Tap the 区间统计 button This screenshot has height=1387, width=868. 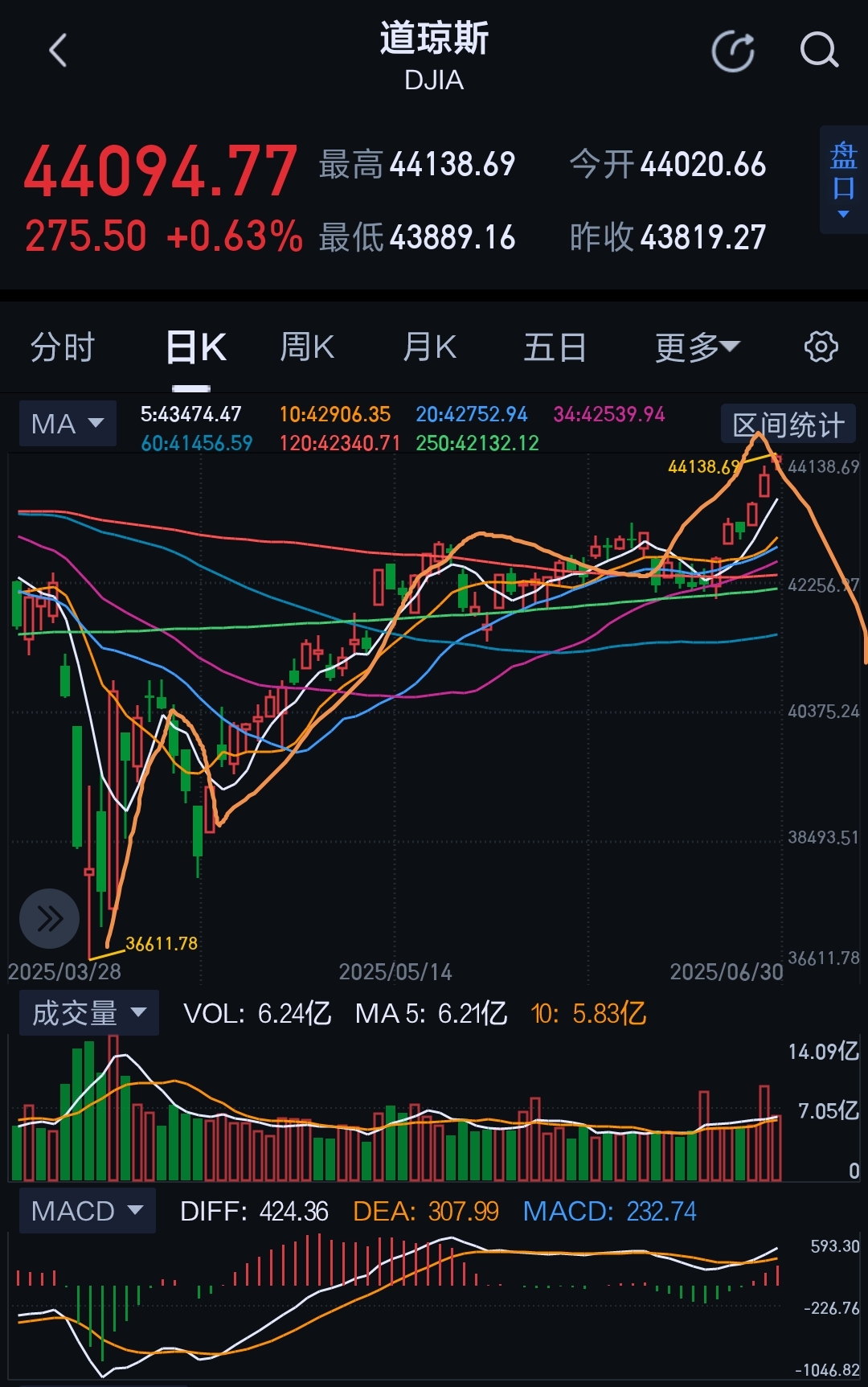[x=788, y=425]
